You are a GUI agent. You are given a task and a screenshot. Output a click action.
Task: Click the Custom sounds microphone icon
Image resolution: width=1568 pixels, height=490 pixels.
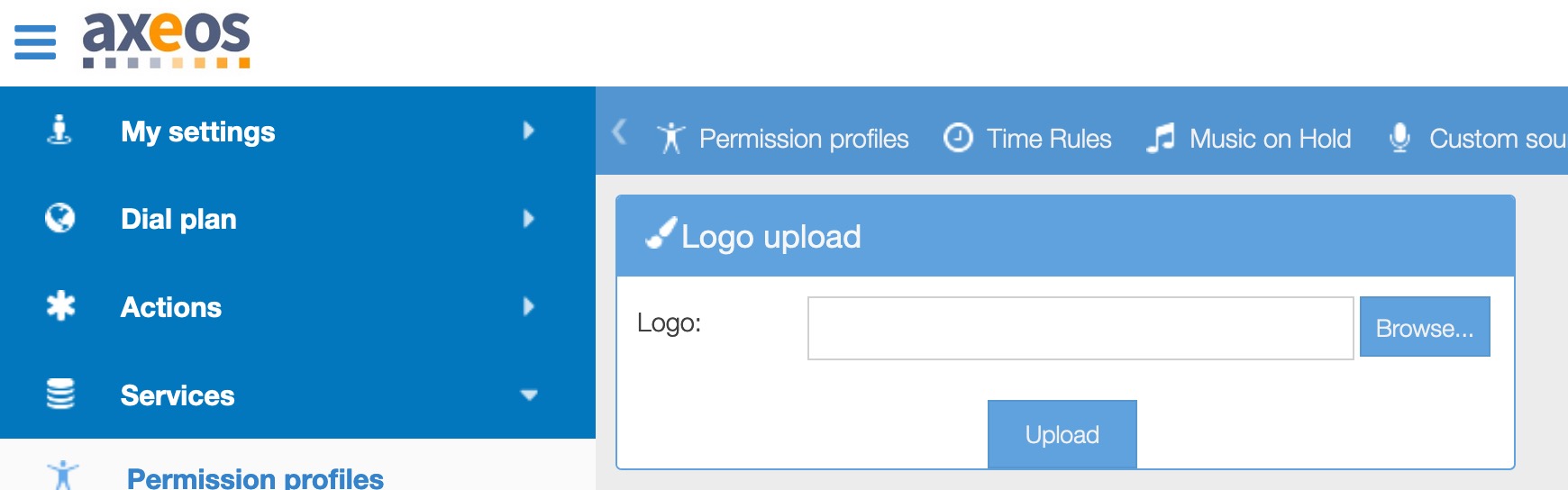pyautogui.click(x=1399, y=138)
